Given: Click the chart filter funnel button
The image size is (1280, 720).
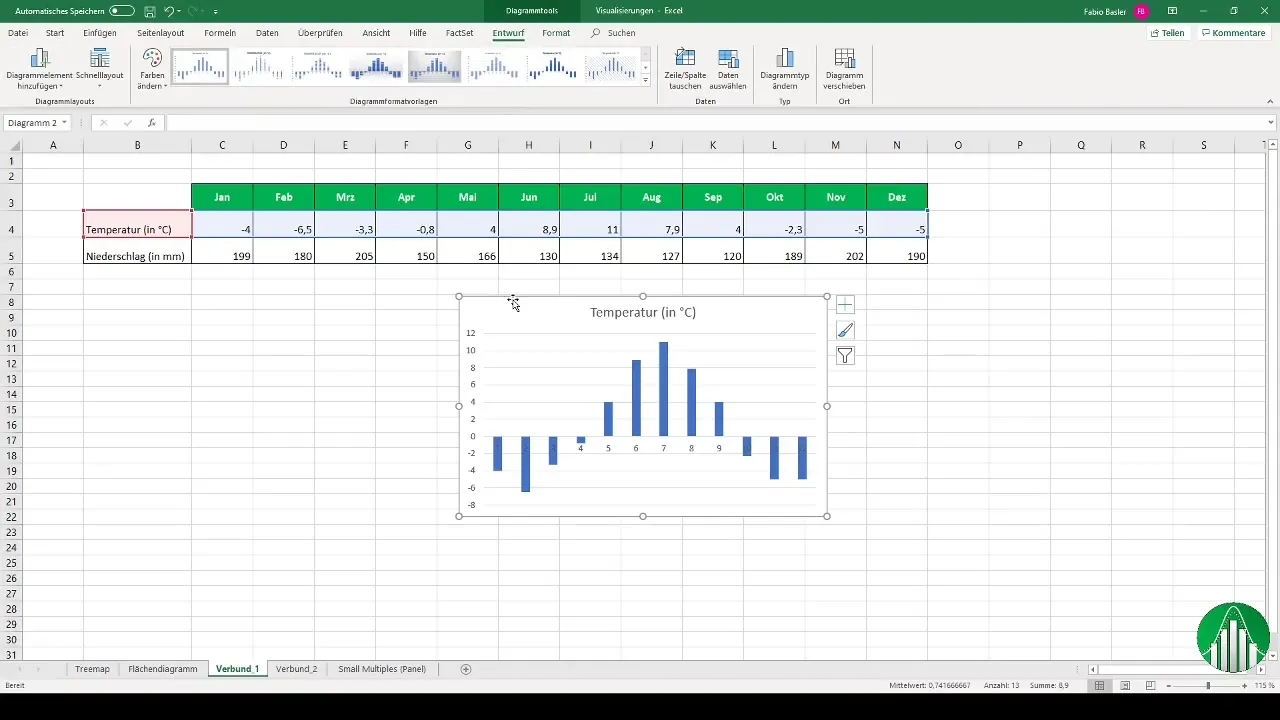Looking at the screenshot, I should point(845,355).
